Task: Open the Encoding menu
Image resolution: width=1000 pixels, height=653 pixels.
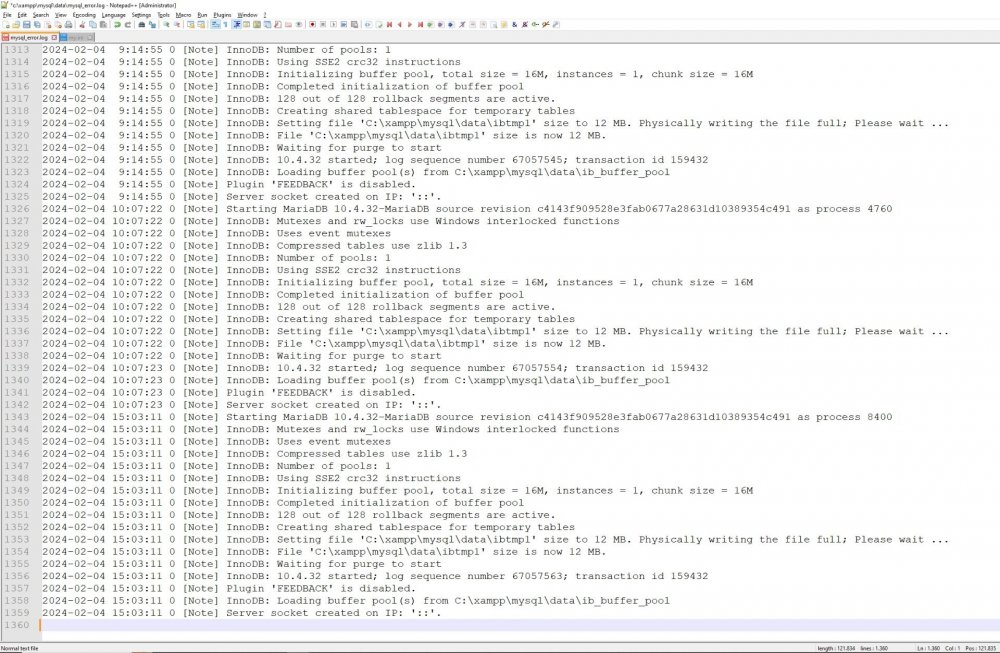Action: click(x=86, y=16)
